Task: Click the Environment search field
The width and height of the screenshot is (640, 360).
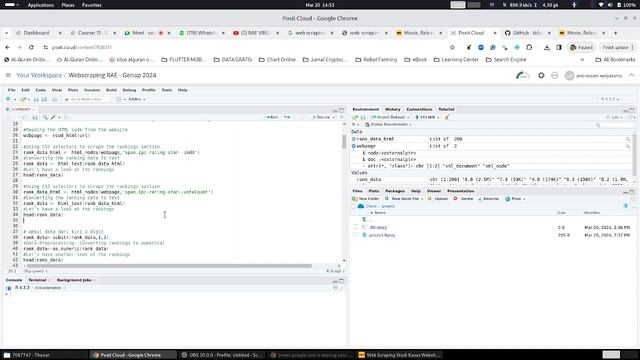Action: pyautogui.click(x=614, y=124)
